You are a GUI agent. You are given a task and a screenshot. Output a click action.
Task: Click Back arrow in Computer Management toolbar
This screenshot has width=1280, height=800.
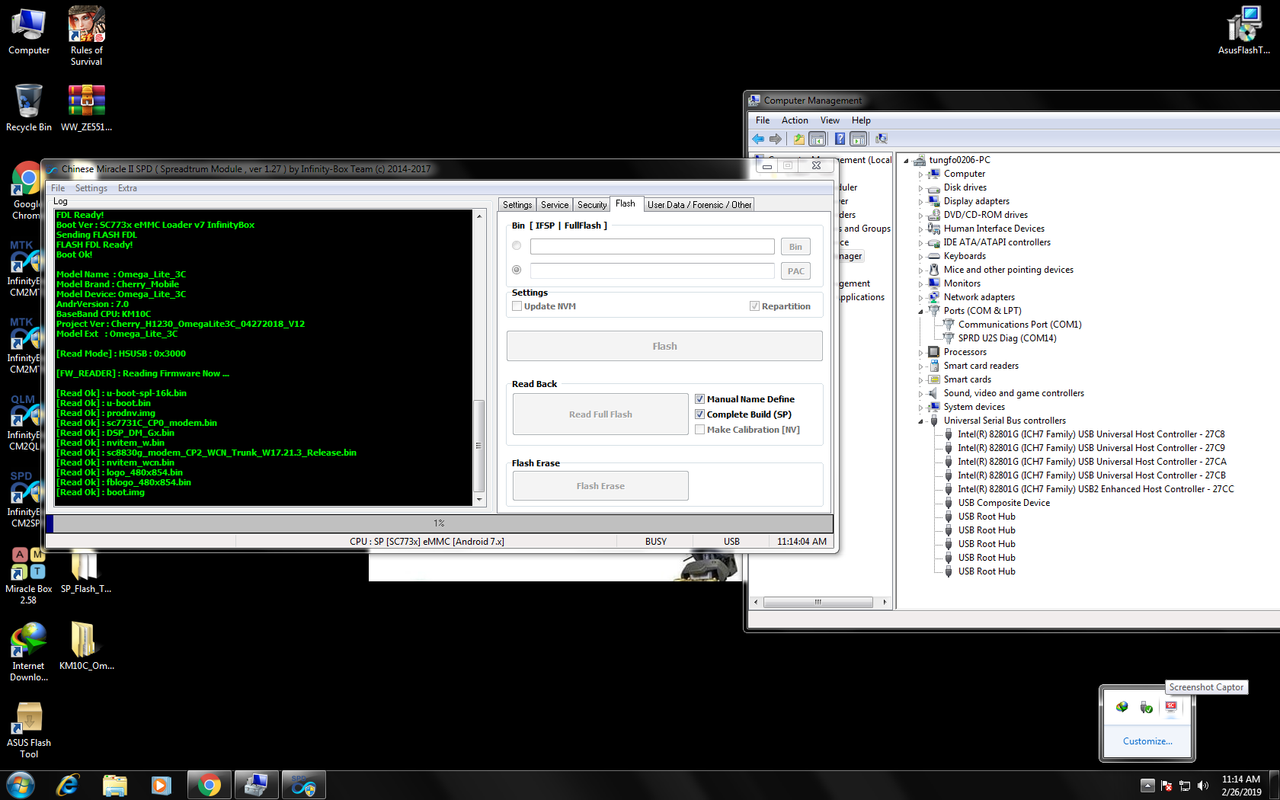point(758,139)
